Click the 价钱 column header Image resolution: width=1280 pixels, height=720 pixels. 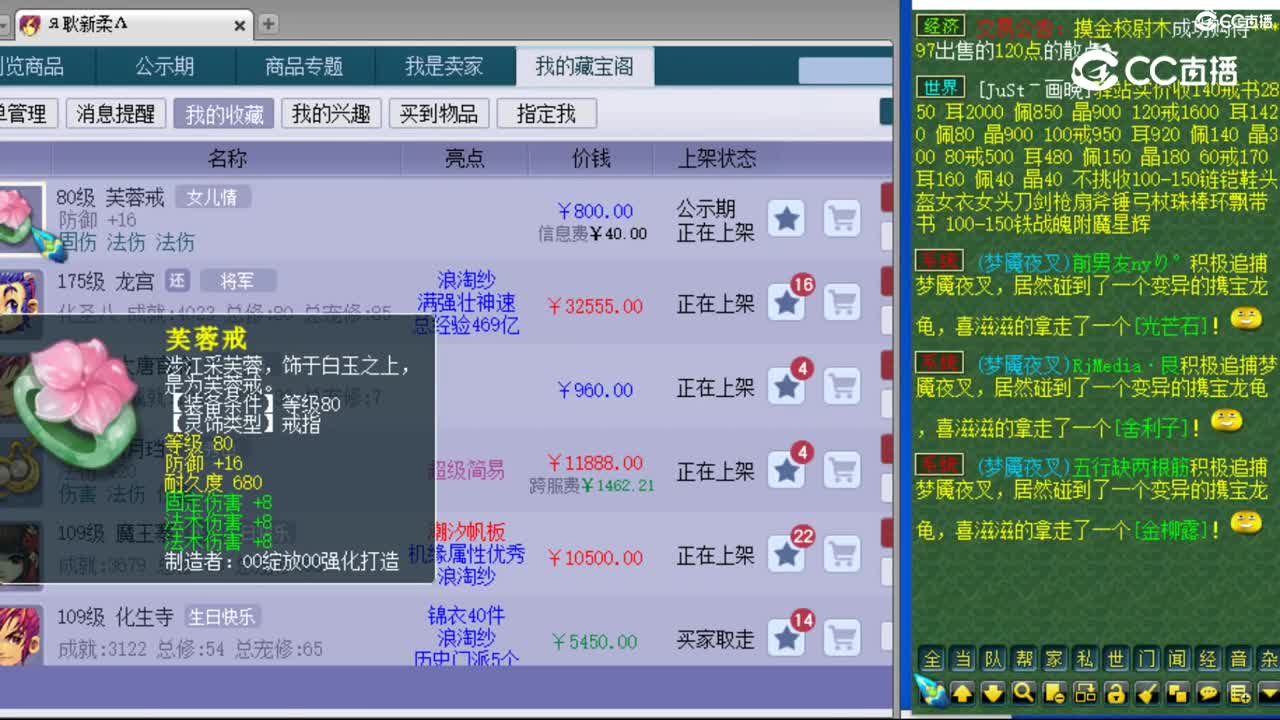tap(591, 158)
